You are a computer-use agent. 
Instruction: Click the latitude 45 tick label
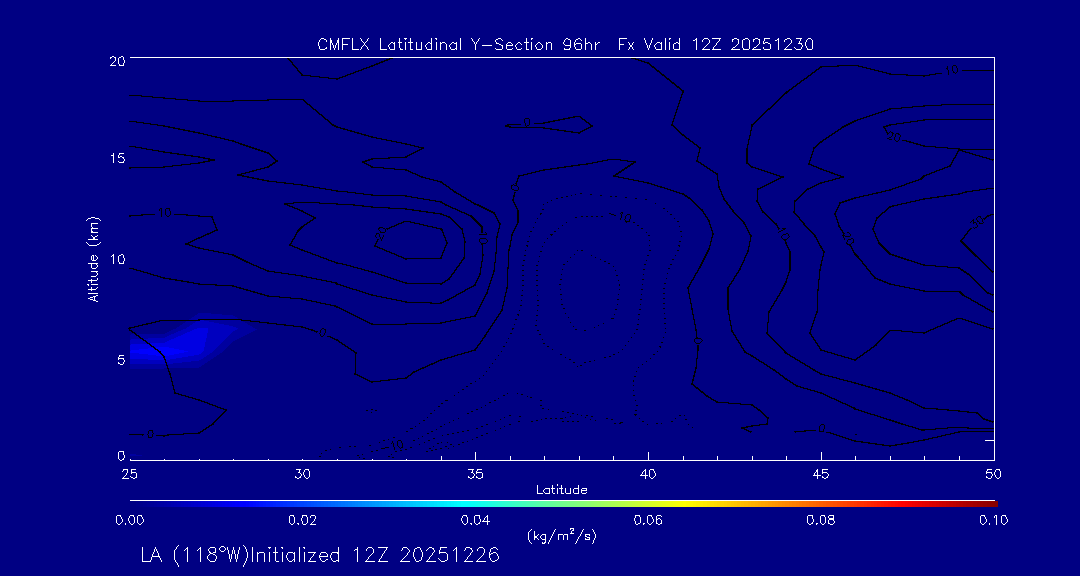coord(821,472)
